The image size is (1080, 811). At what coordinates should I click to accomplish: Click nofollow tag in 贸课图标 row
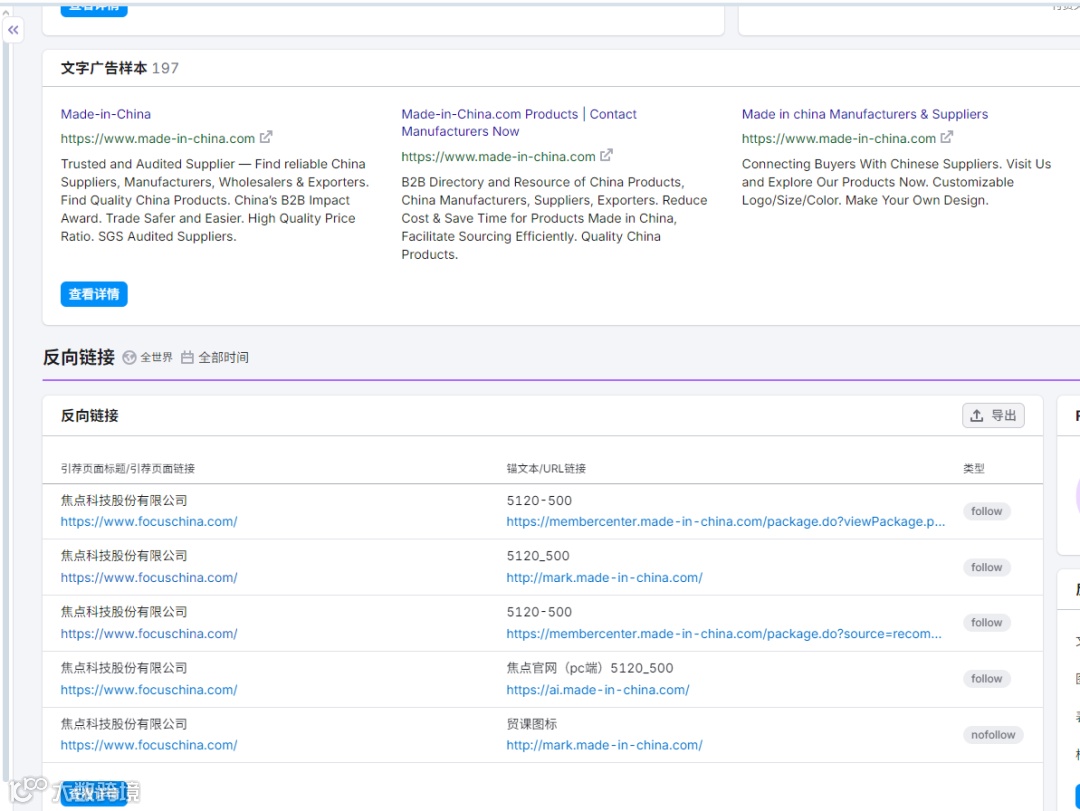tap(993, 735)
